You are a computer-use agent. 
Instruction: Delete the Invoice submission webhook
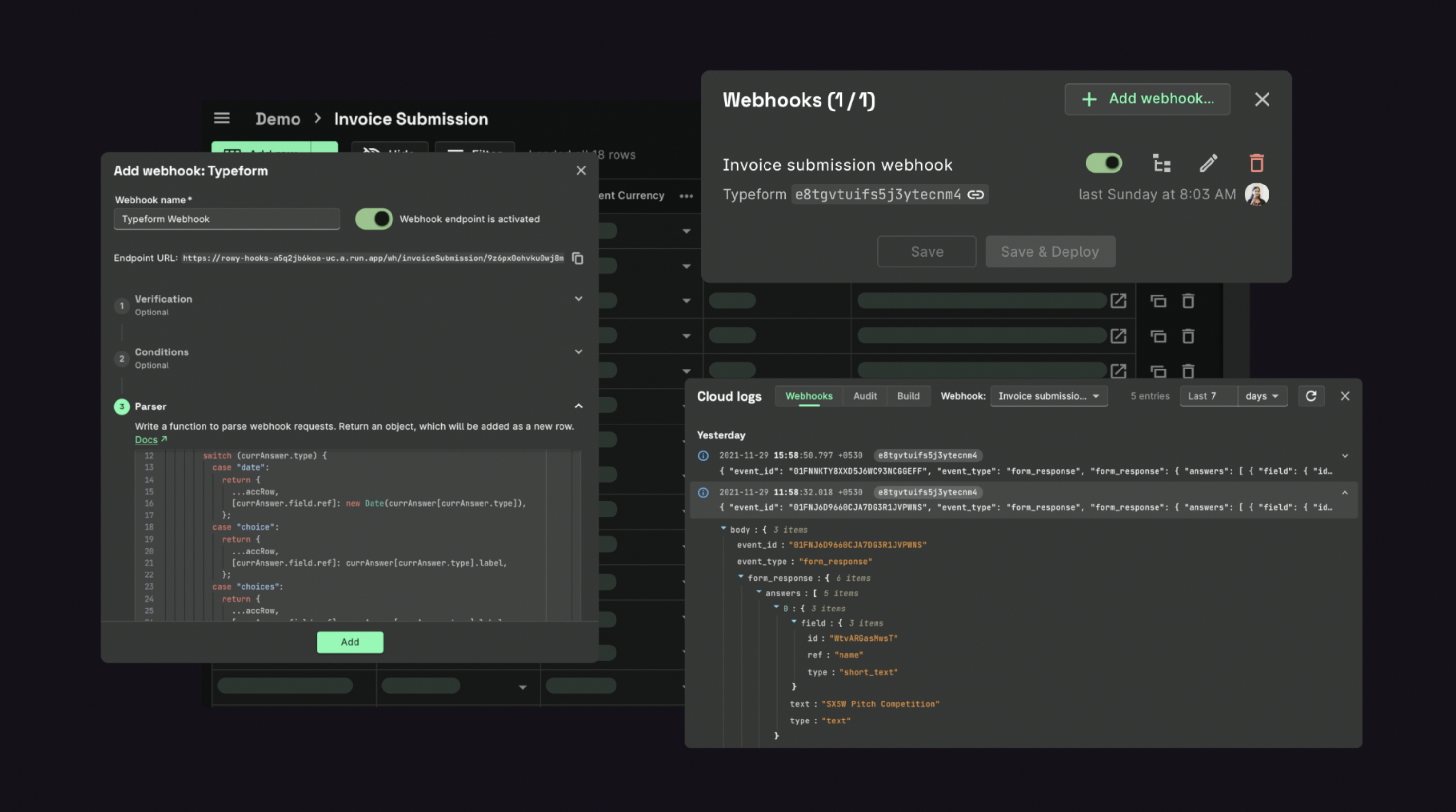pyautogui.click(x=1256, y=164)
